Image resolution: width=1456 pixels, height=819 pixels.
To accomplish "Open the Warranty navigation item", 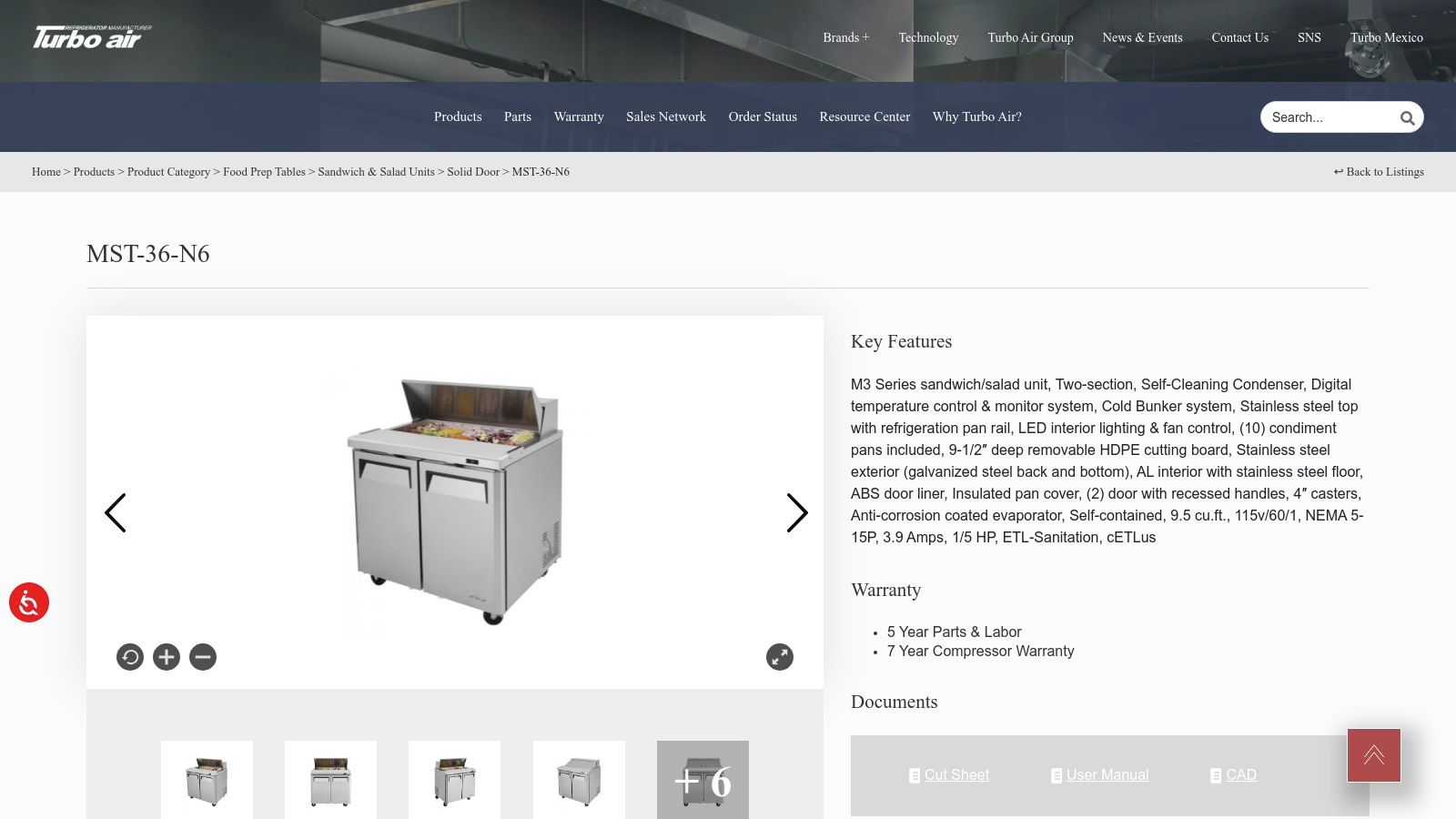I will pos(579,116).
